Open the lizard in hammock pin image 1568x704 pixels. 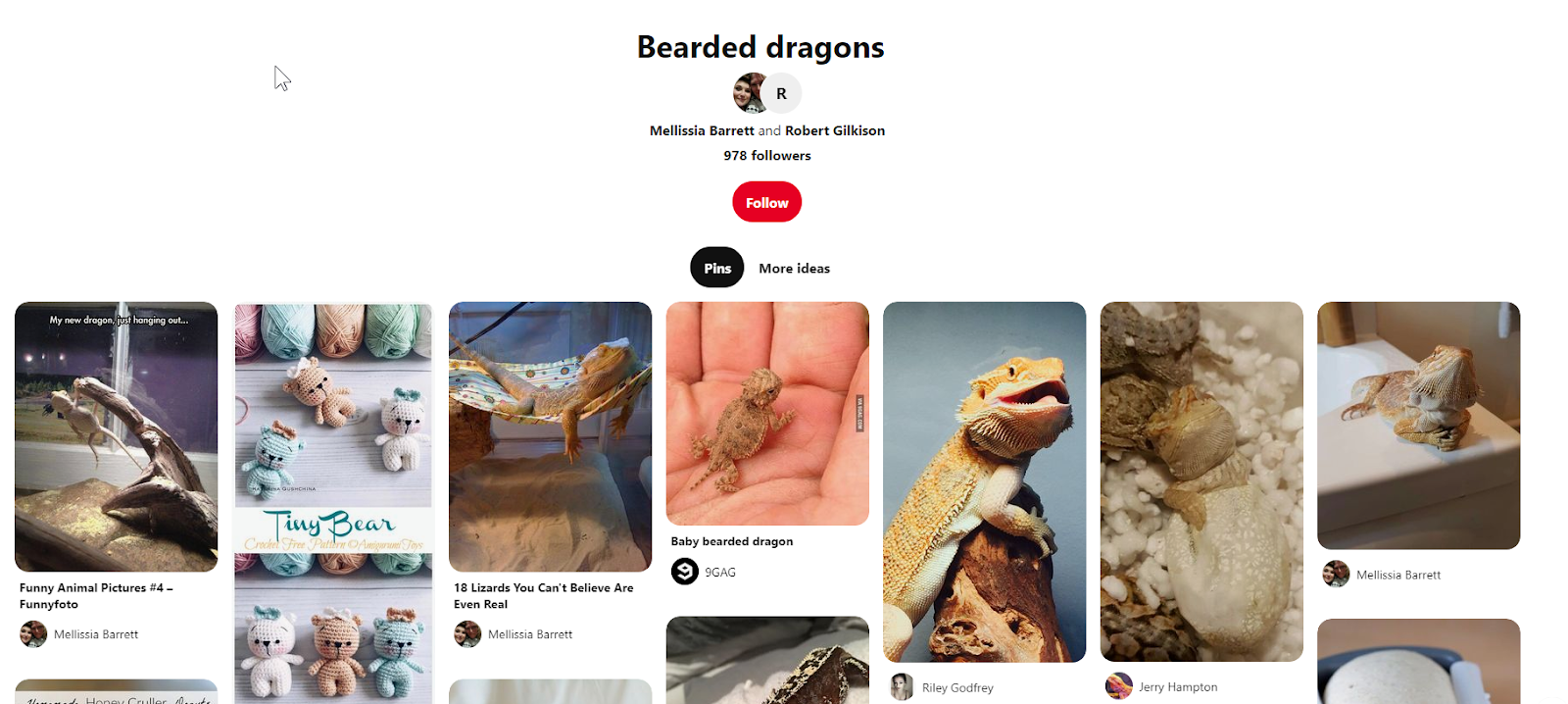(x=550, y=436)
